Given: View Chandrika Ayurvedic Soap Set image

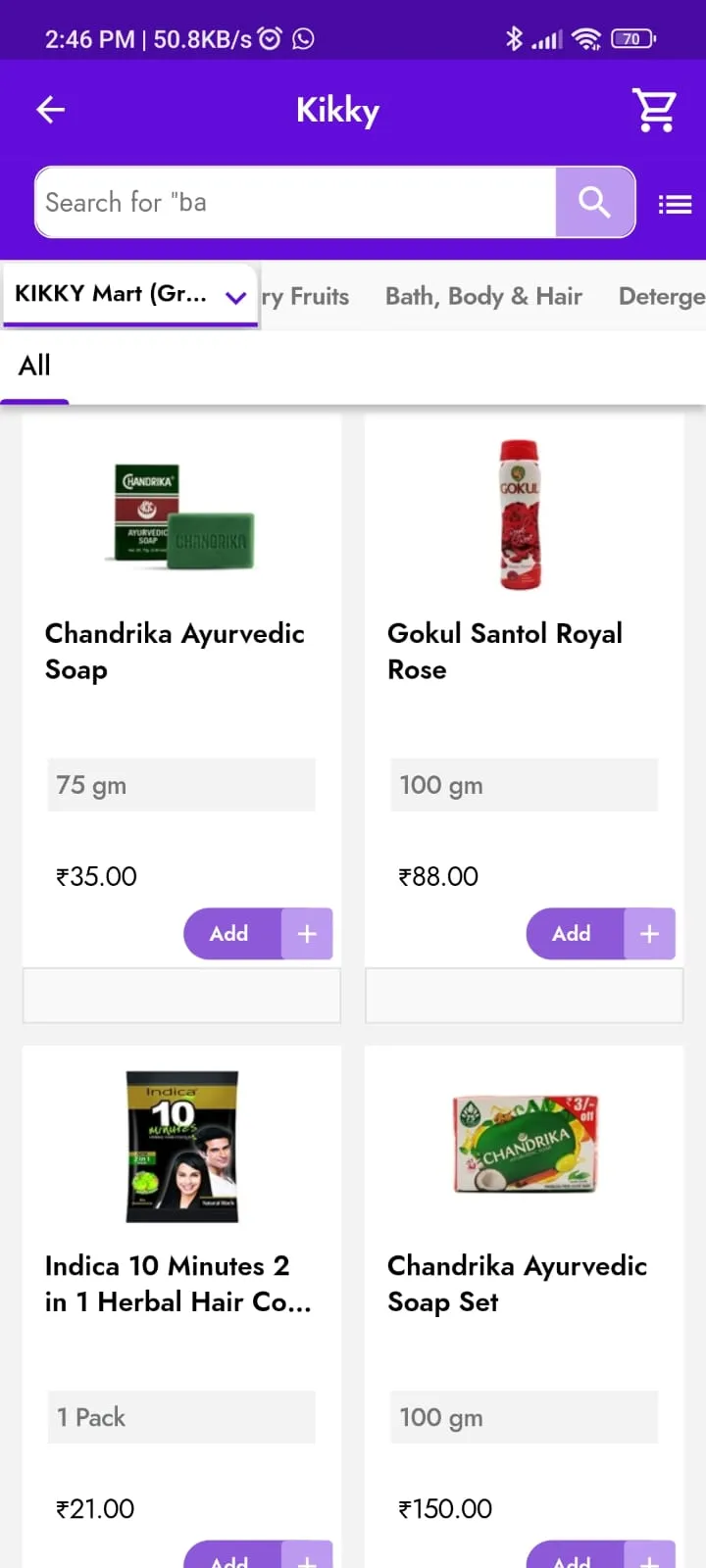Looking at the screenshot, I should pyautogui.click(x=525, y=1145).
